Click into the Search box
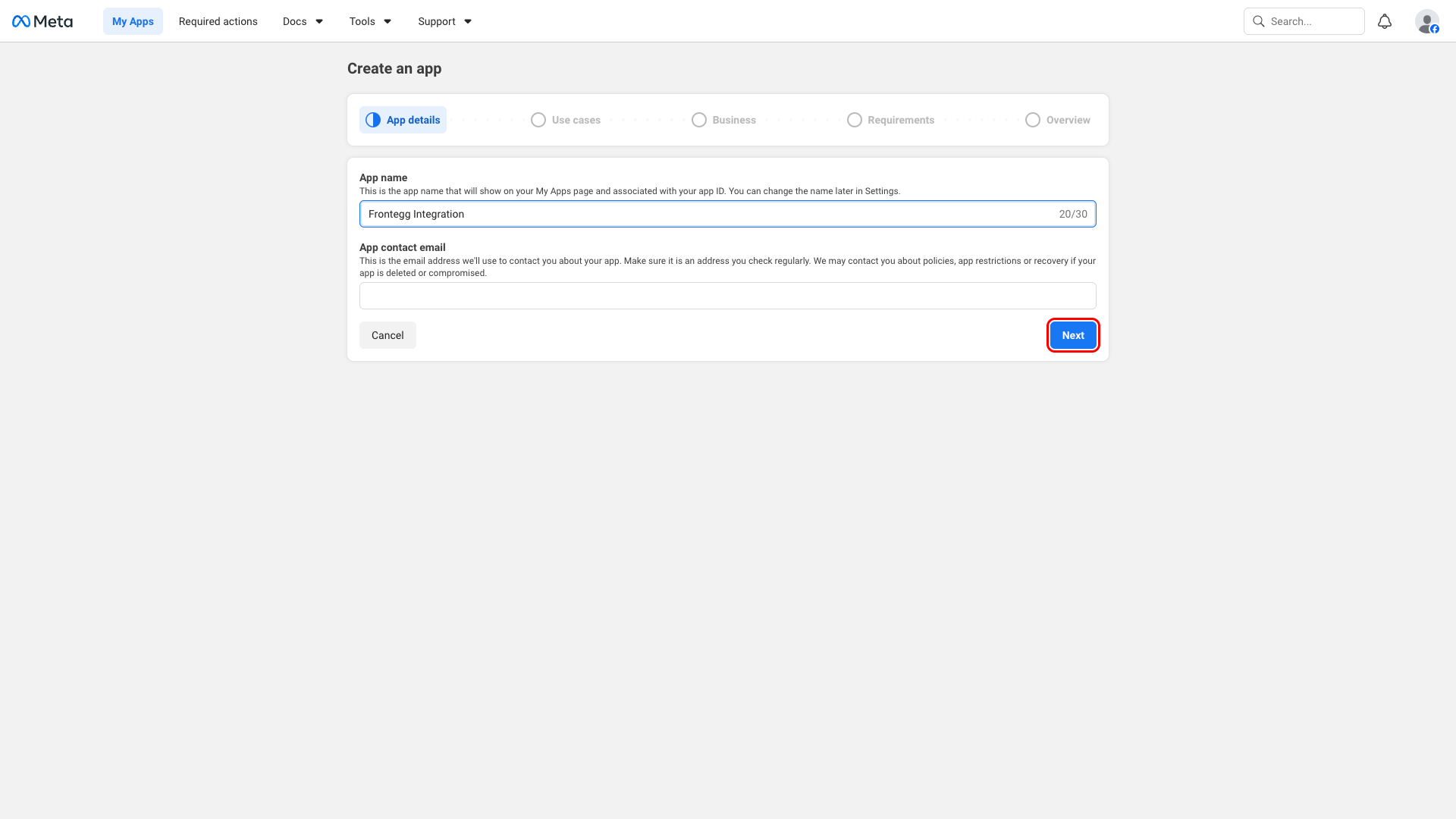This screenshot has width=1456, height=819. click(1304, 21)
